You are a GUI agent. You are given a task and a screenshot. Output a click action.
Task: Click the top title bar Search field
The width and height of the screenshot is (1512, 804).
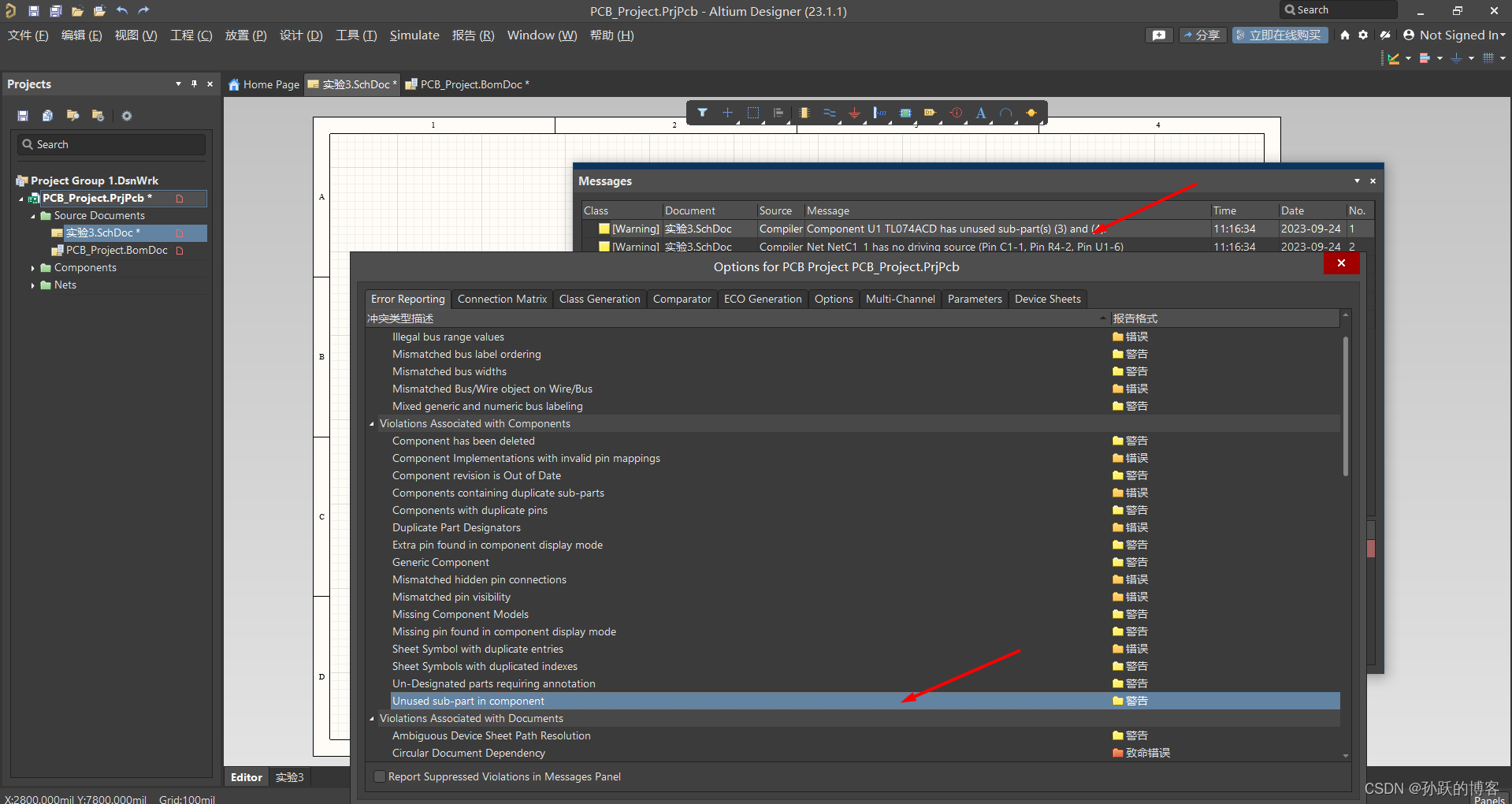(x=1338, y=9)
